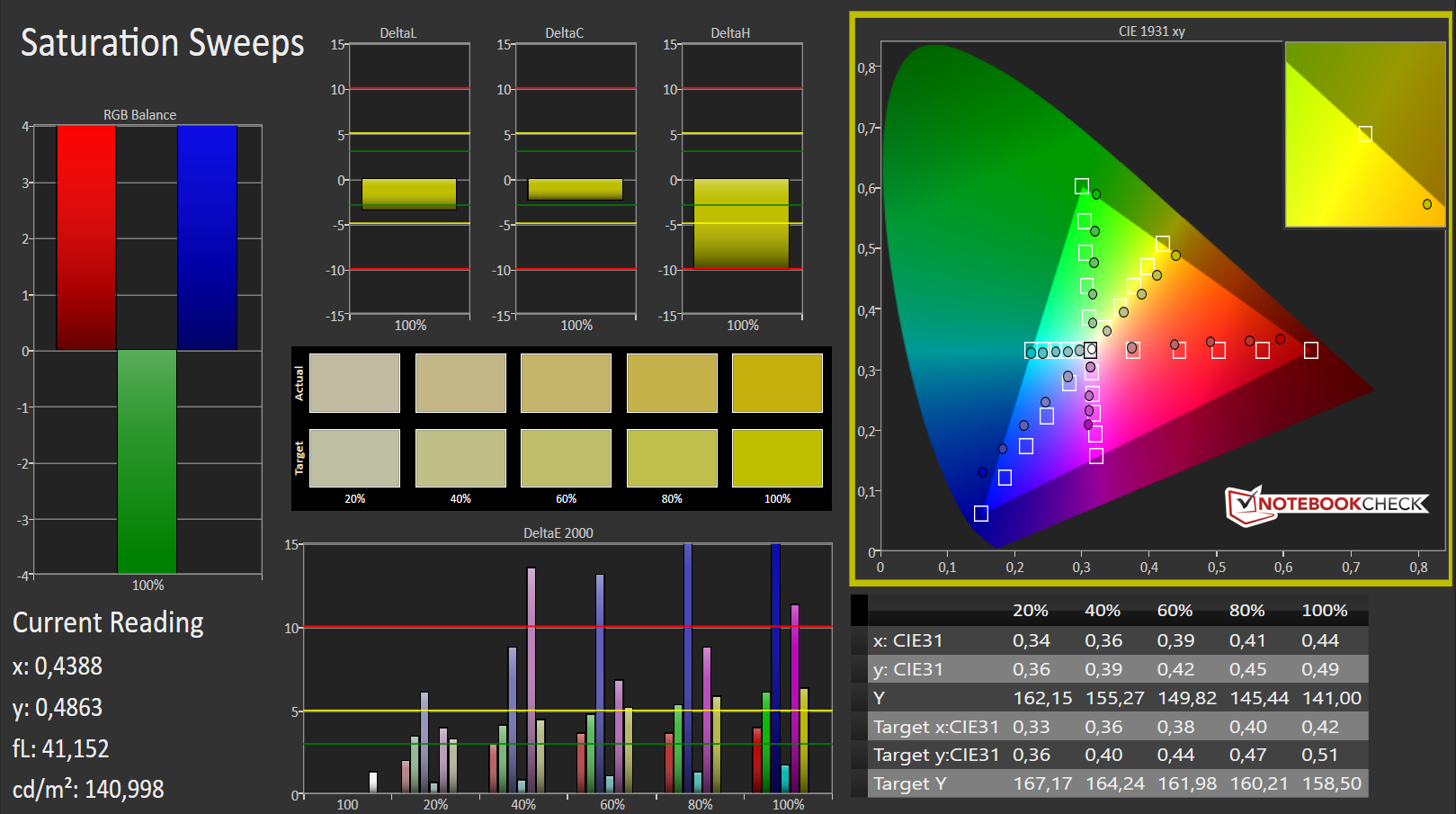Select the '158,50' Target Y cell
Viewport: 1456px width, 814px height.
point(1331,783)
